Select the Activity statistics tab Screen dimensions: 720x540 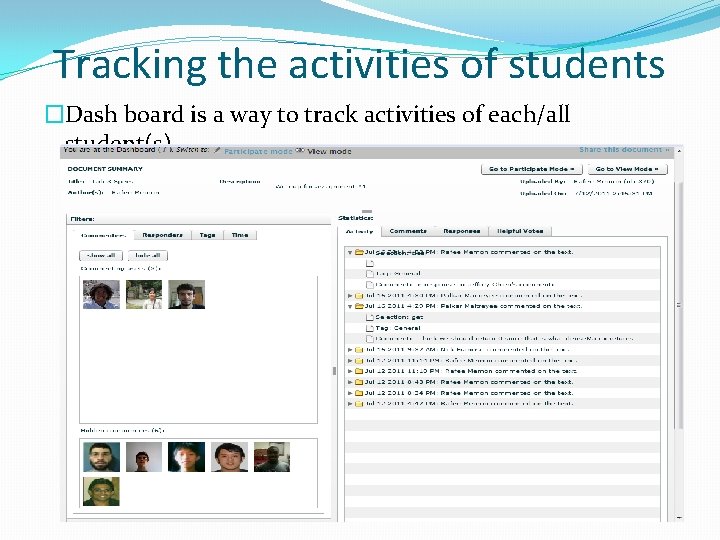coord(359,231)
